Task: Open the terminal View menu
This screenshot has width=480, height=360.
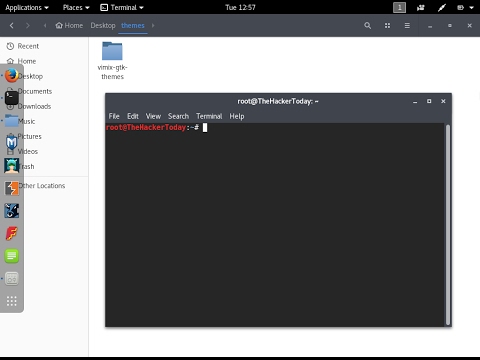Action: point(153,116)
